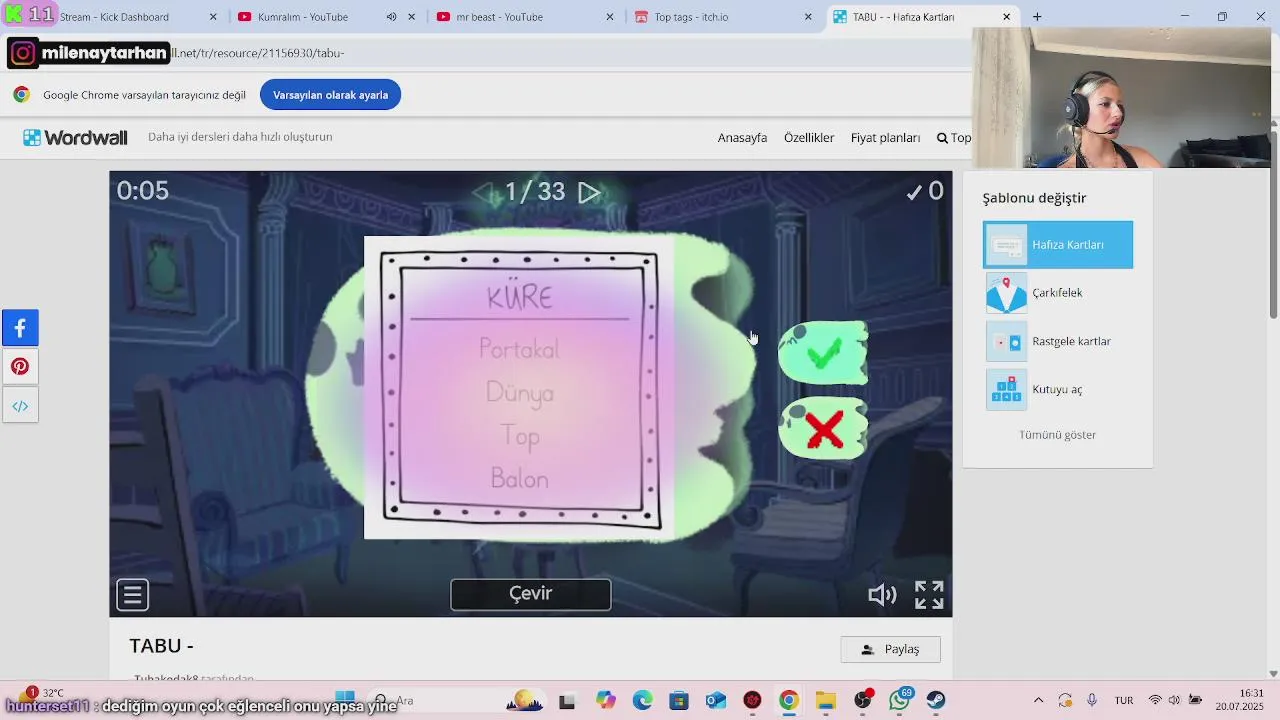Viewport: 1280px width, 720px height.
Task: Enter fullscreen mode in game
Action: pyautogui.click(x=929, y=595)
